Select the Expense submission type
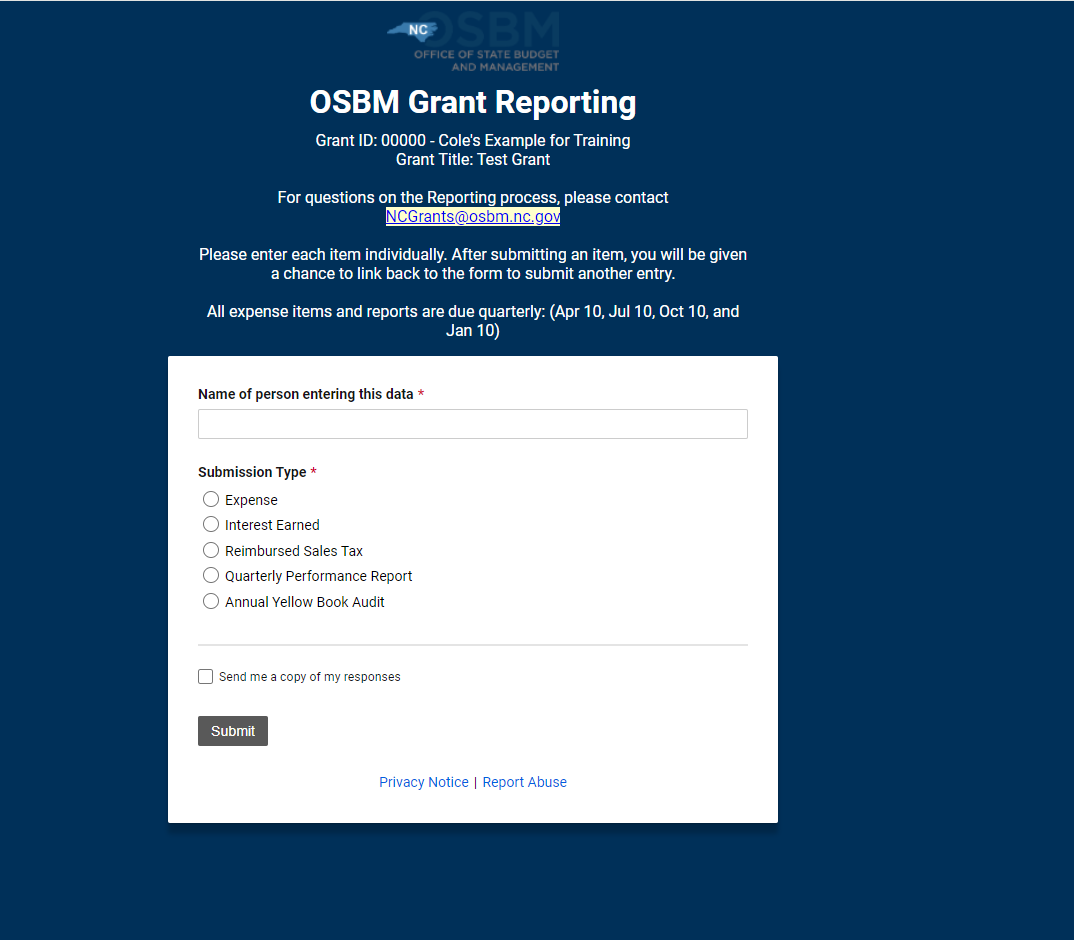This screenshot has width=1074, height=940. coord(211,499)
